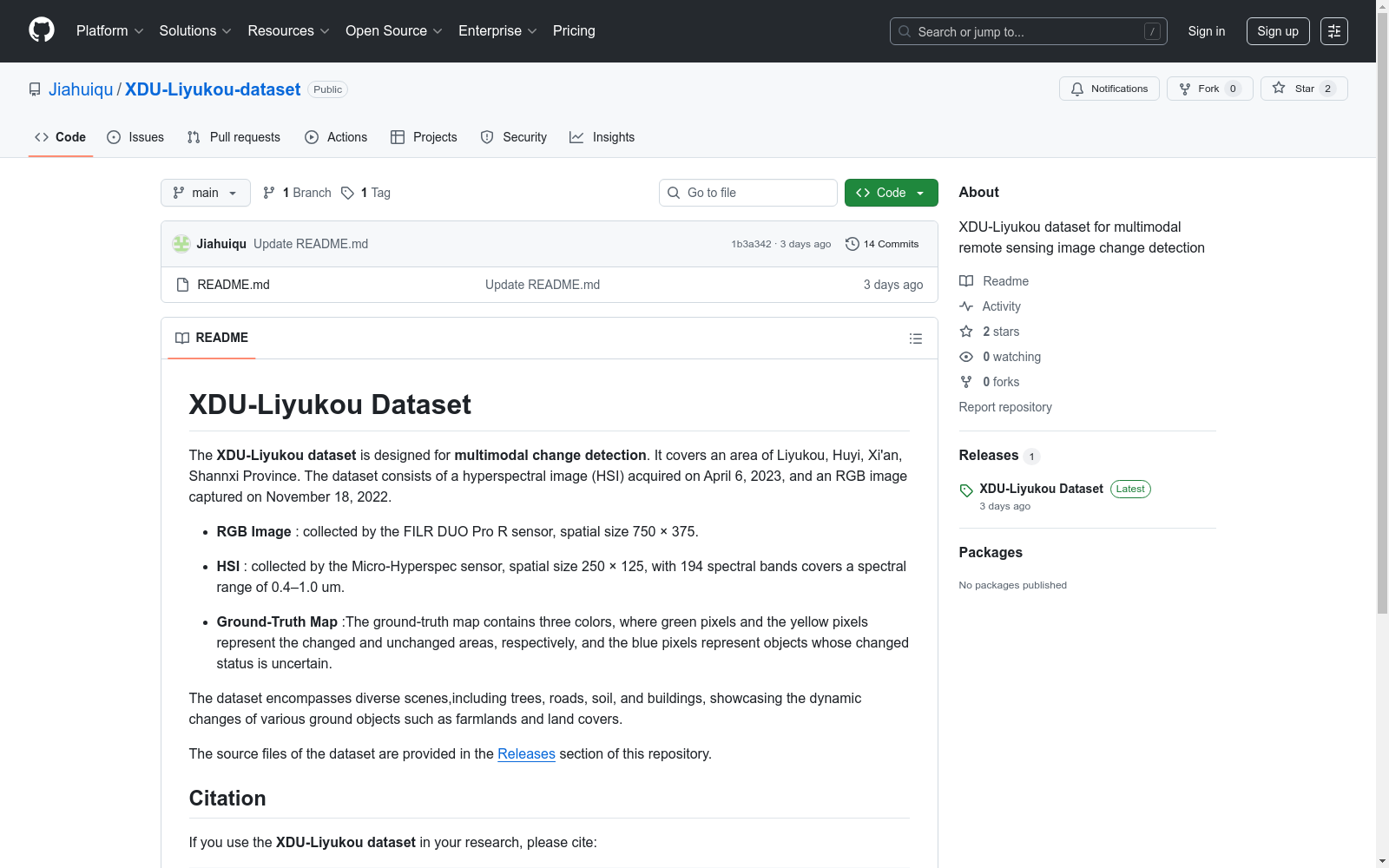Click the search magnifier in header
Image resolution: width=1389 pixels, height=868 pixels.
coord(905,31)
